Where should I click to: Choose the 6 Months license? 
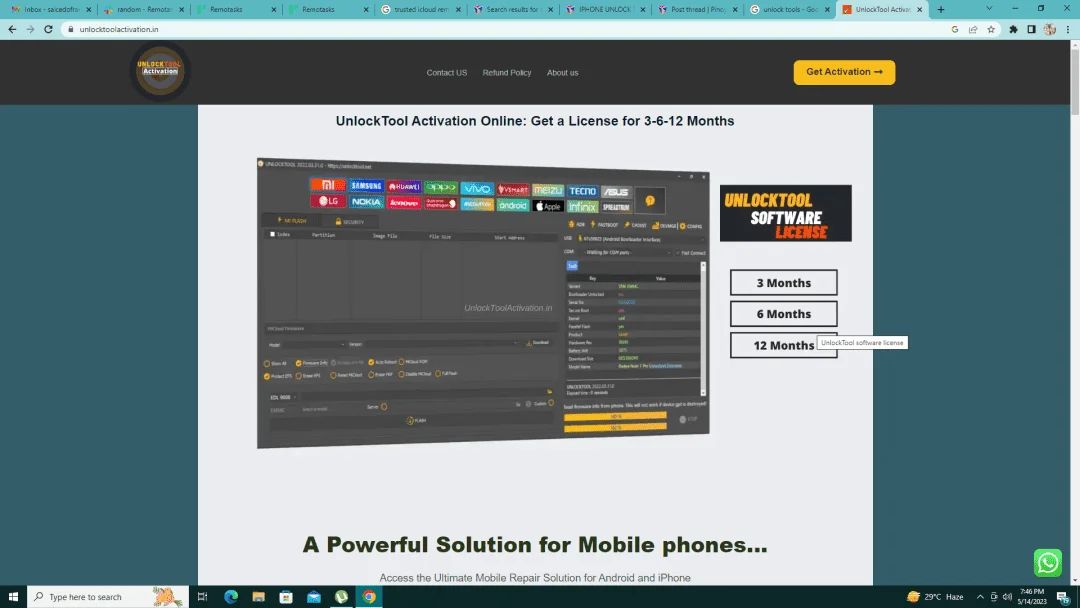click(784, 313)
